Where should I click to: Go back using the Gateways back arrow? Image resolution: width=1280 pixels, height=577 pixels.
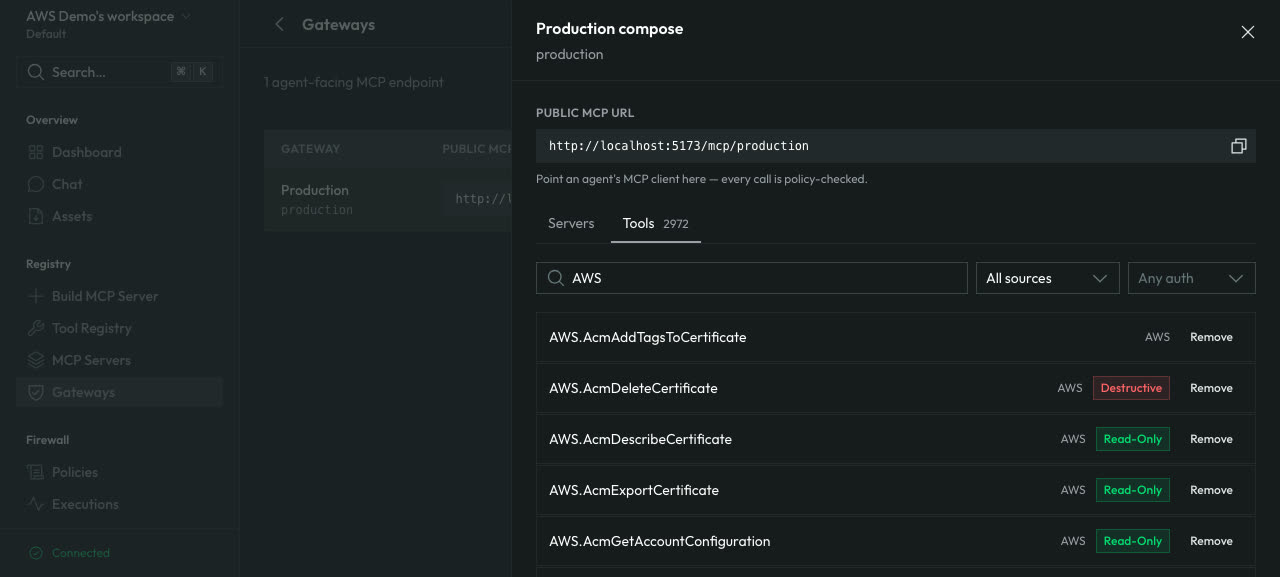pyautogui.click(x=279, y=24)
